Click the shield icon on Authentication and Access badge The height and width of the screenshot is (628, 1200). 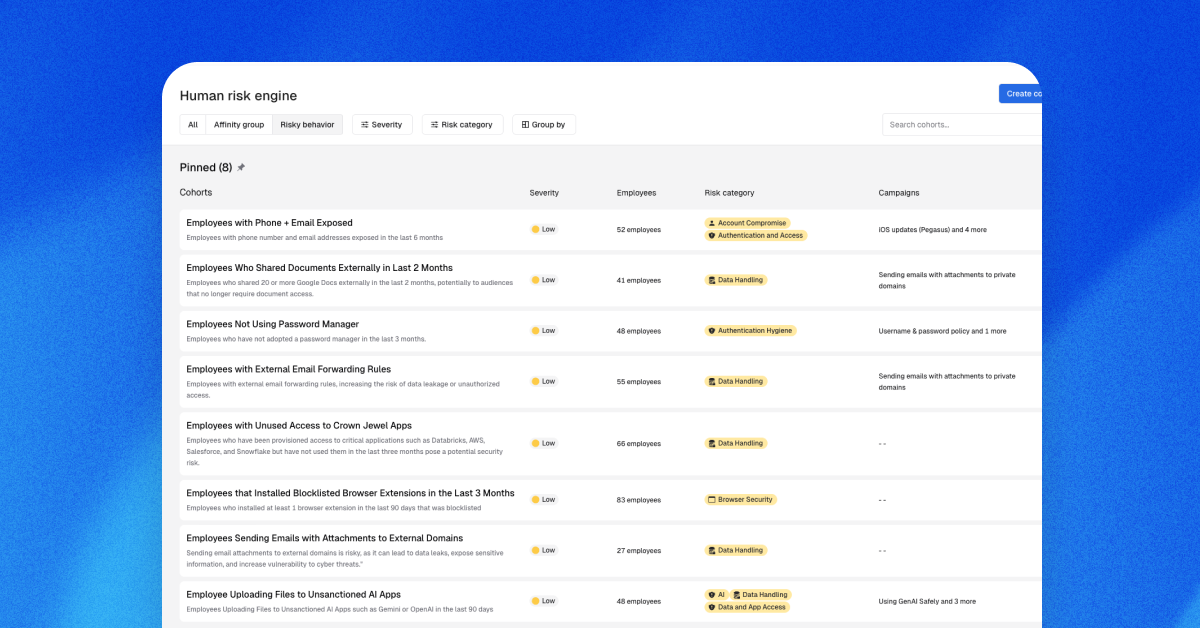tap(712, 235)
